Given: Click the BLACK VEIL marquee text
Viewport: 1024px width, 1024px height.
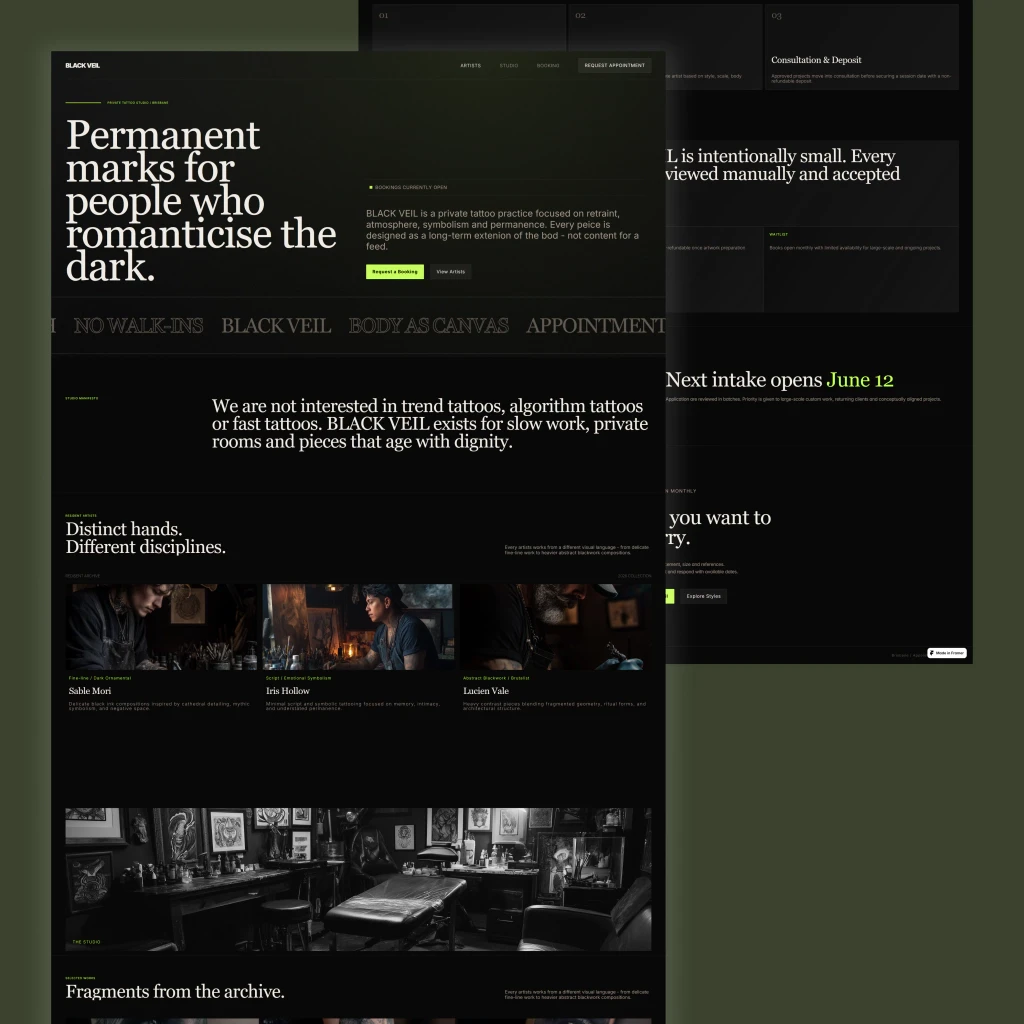Looking at the screenshot, I should (x=276, y=325).
